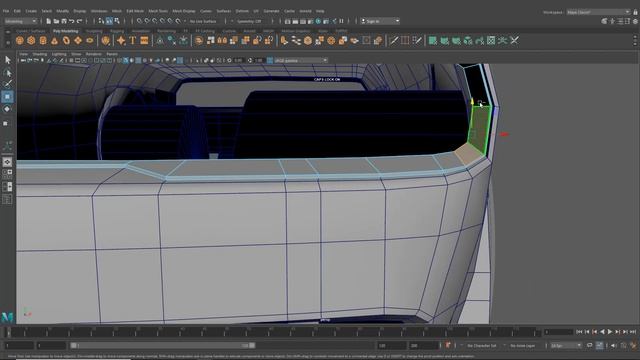This screenshot has width=640, height=360.
Task: Open the Edit Mesh menu
Action: coord(135,11)
